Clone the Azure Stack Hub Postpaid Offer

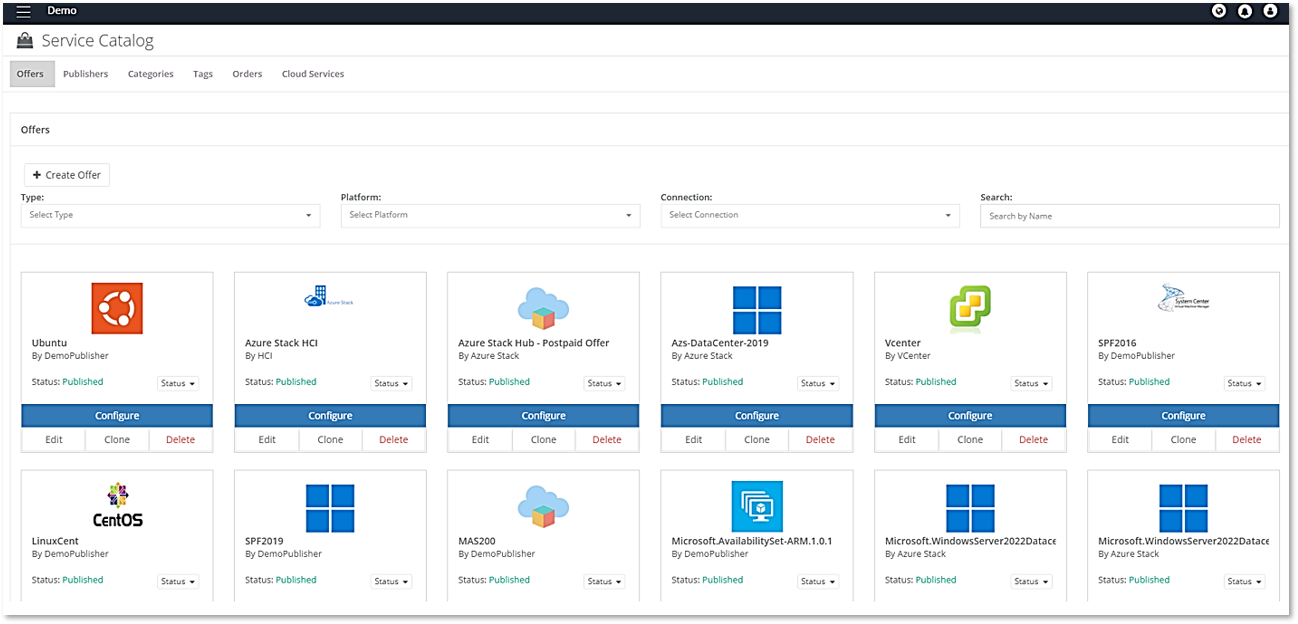(543, 440)
